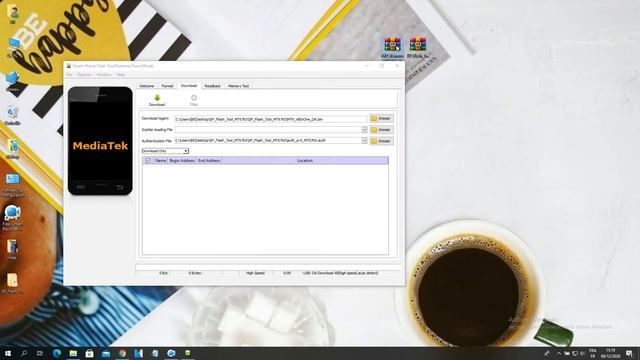The height and width of the screenshot is (360, 640).
Task: Open Microsoft Store from the taskbar
Action: (x=89, y=353)
